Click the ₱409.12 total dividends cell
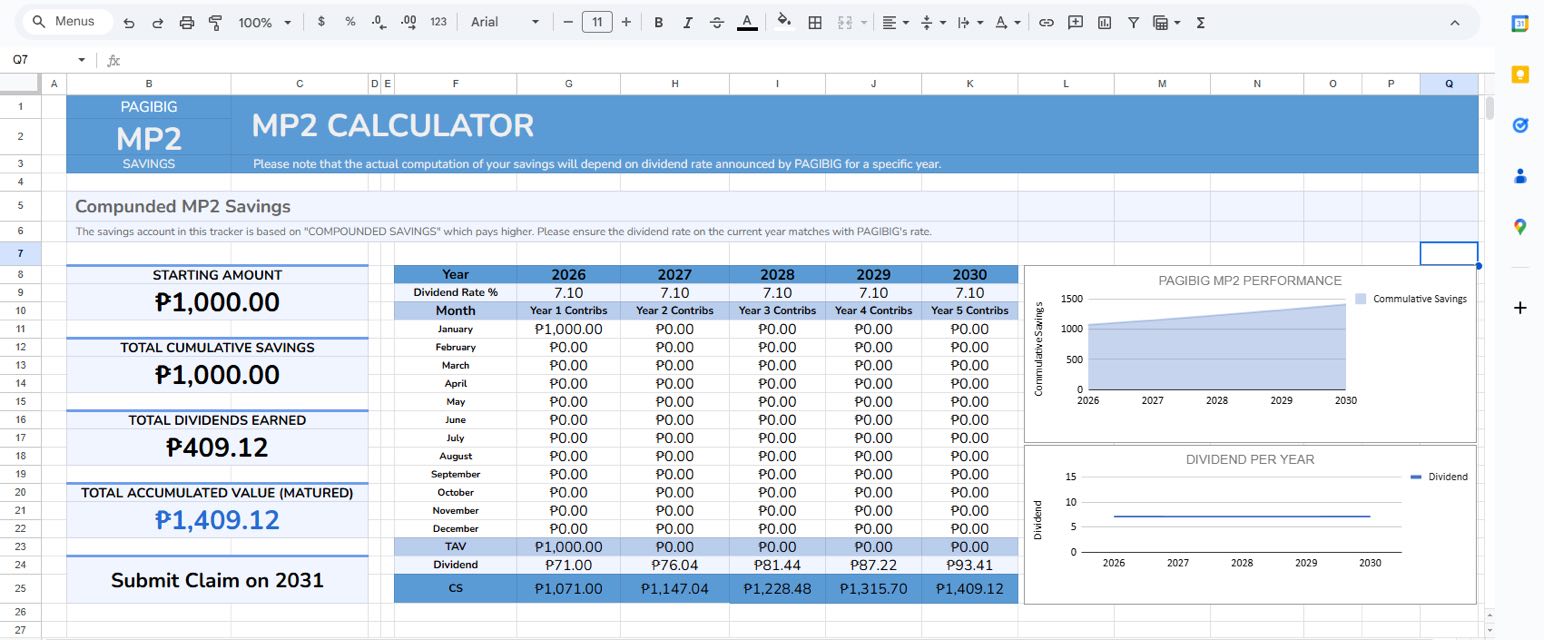Viewport: 1544px width, 640px height. [x=217, y=447]
